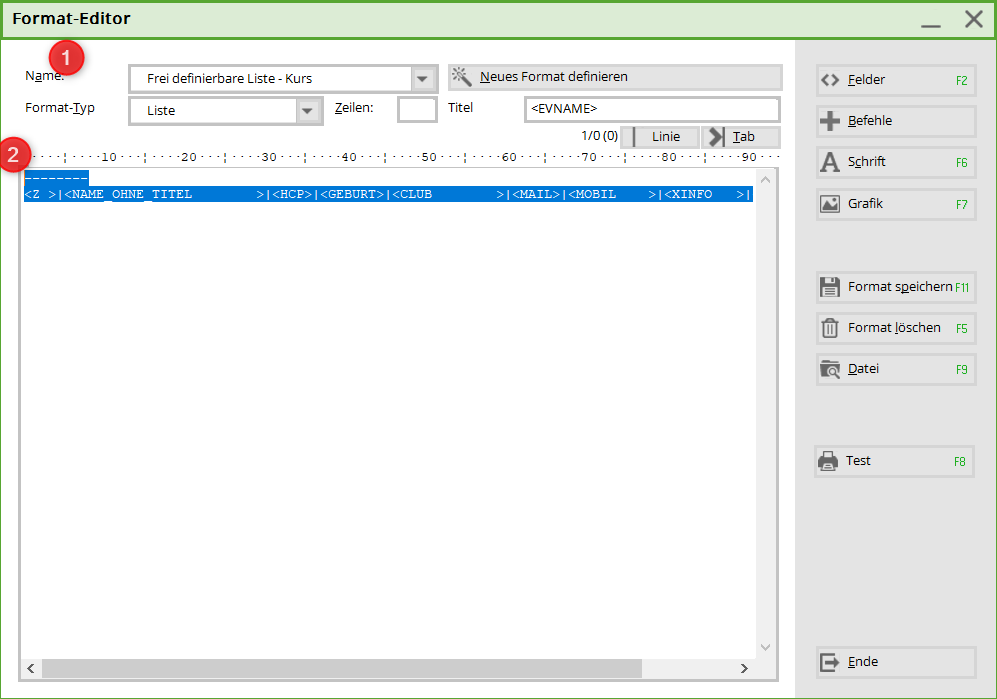Insert a Linie separator
Screen dimensions: 997x699
pos(660,137)
